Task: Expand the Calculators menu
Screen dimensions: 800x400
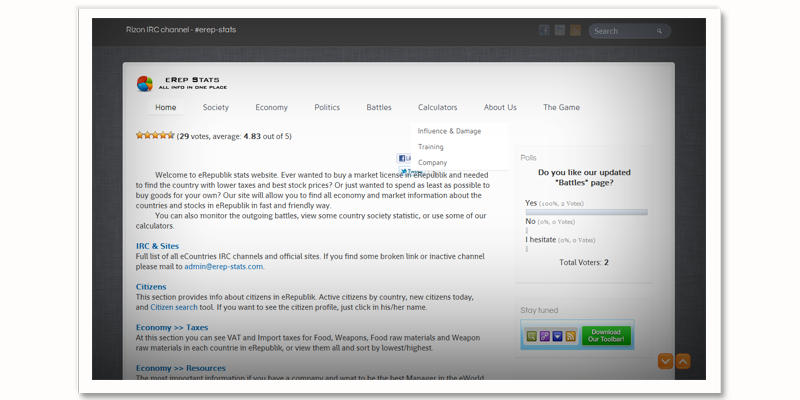Action: pos(438,107)
